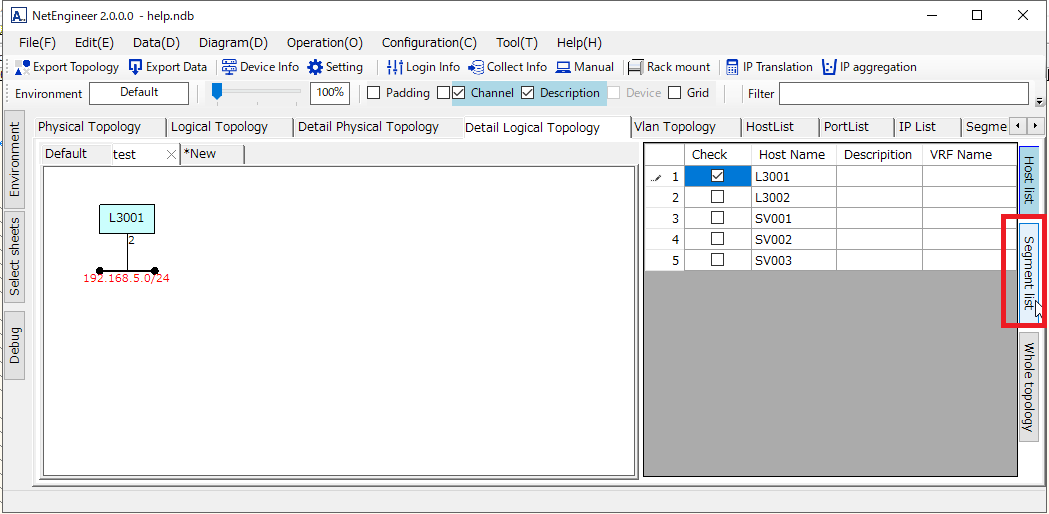The width and height of the screenshot is (1049, 514).
Task: Click the Login Info icon
Action: tap(394, 67)
